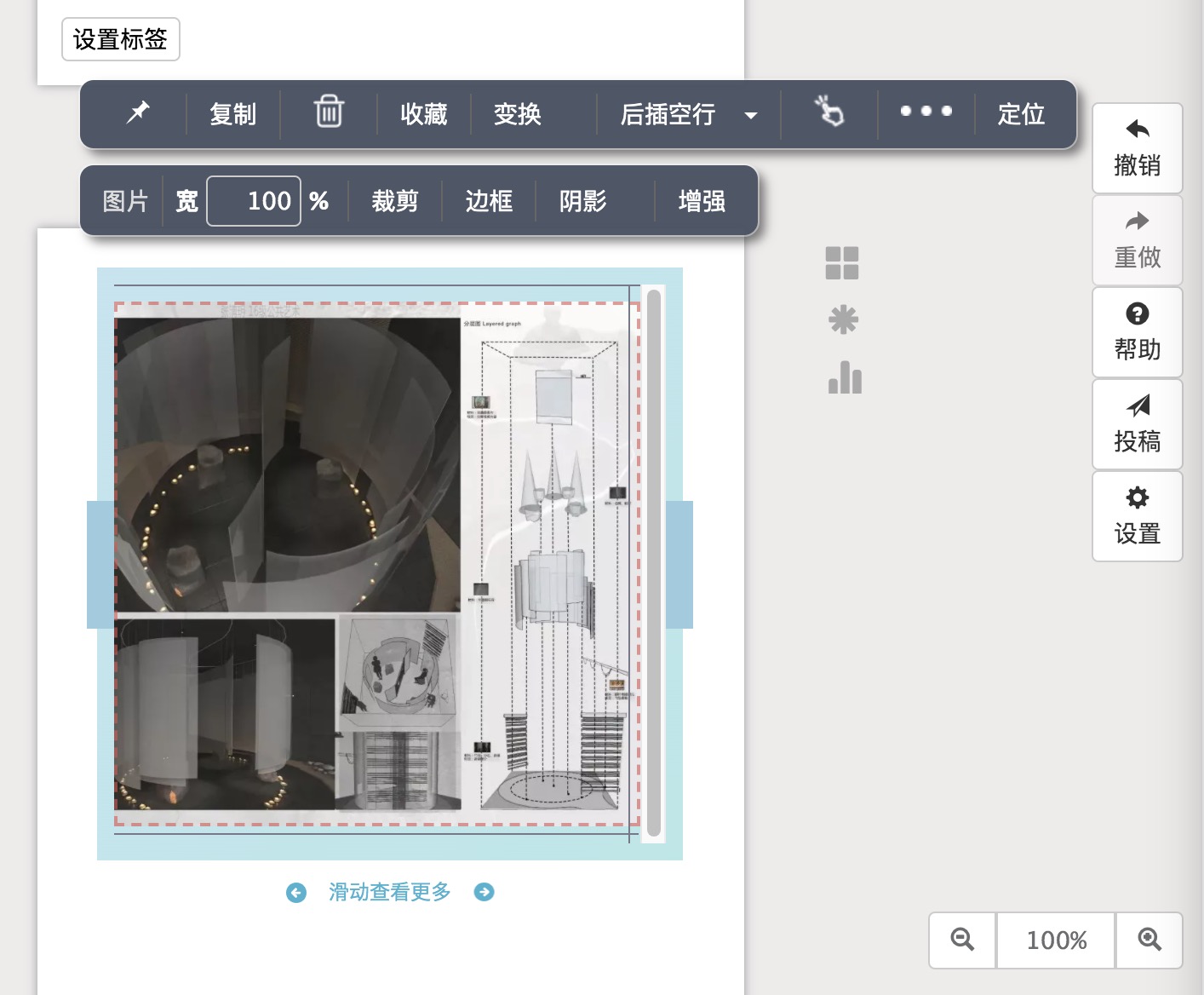Zoom in using the magnifier icon
The image size is (1204, 995).
(x=1149, y=940)
